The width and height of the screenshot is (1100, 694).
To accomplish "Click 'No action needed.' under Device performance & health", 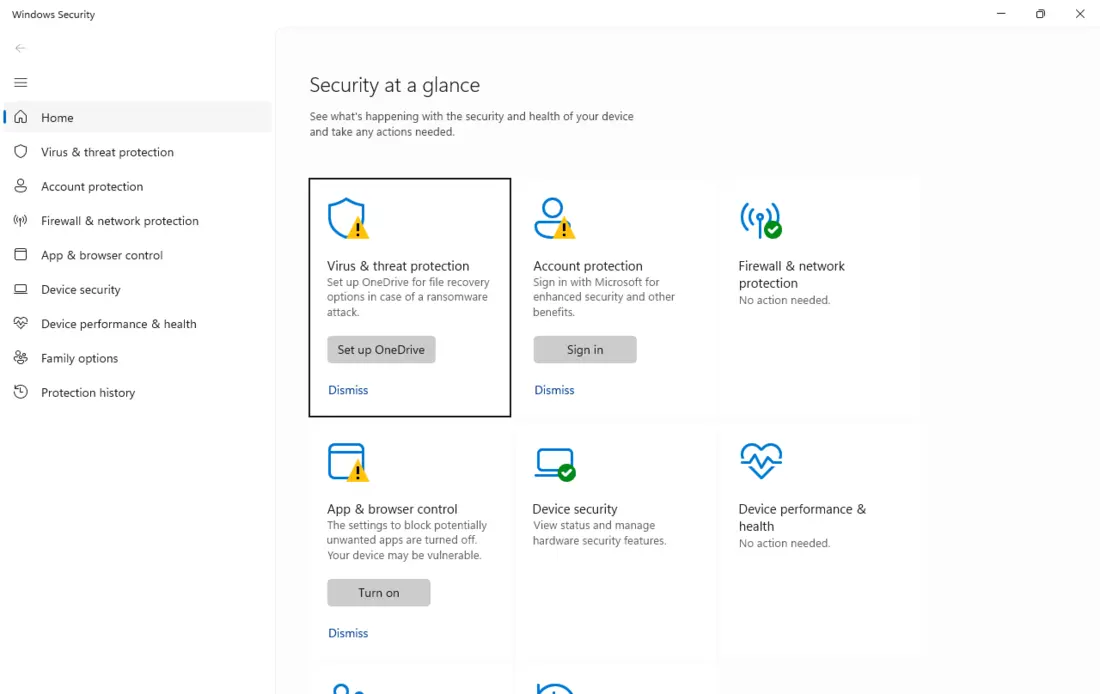I will click(784, 543).
